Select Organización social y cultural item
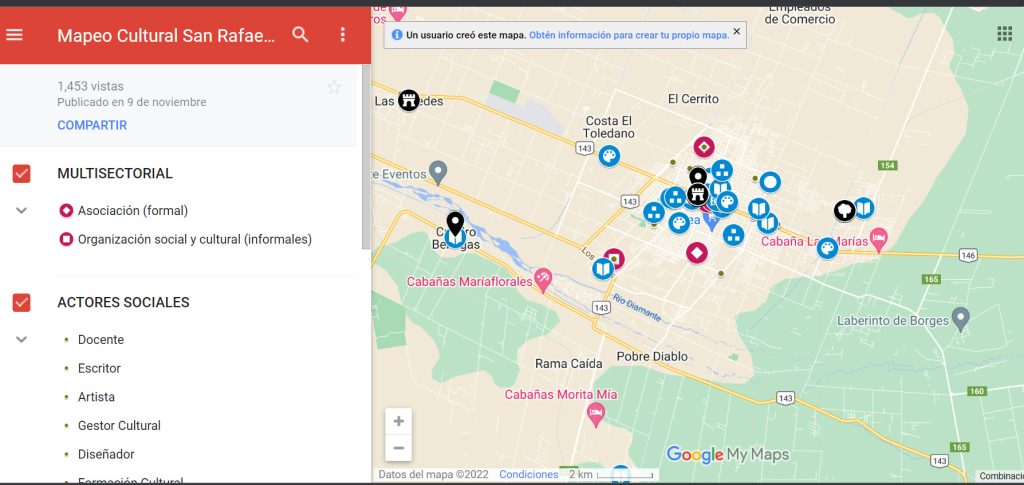Viewport: 1024px width, 485px height. [x=194, y=239]
